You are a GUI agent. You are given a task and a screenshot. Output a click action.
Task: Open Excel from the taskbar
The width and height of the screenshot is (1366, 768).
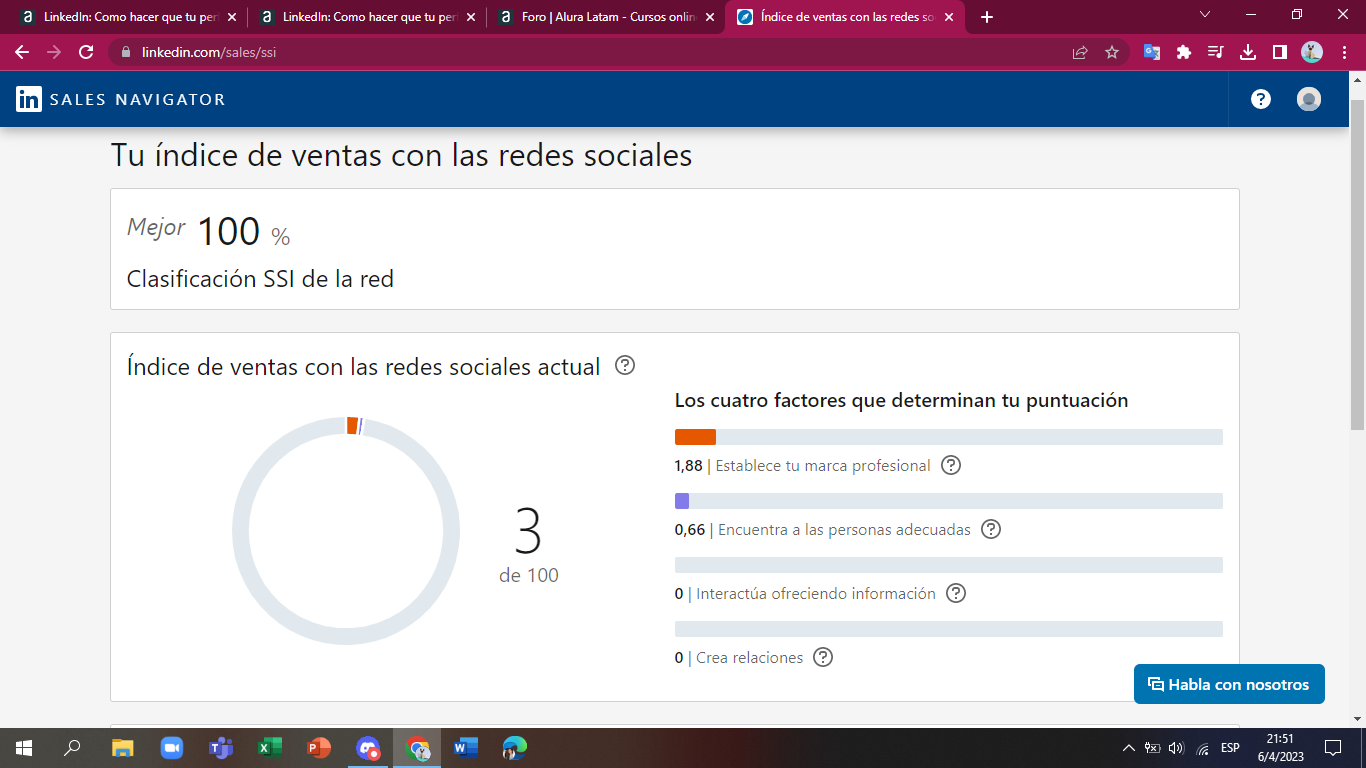(270, 748)
